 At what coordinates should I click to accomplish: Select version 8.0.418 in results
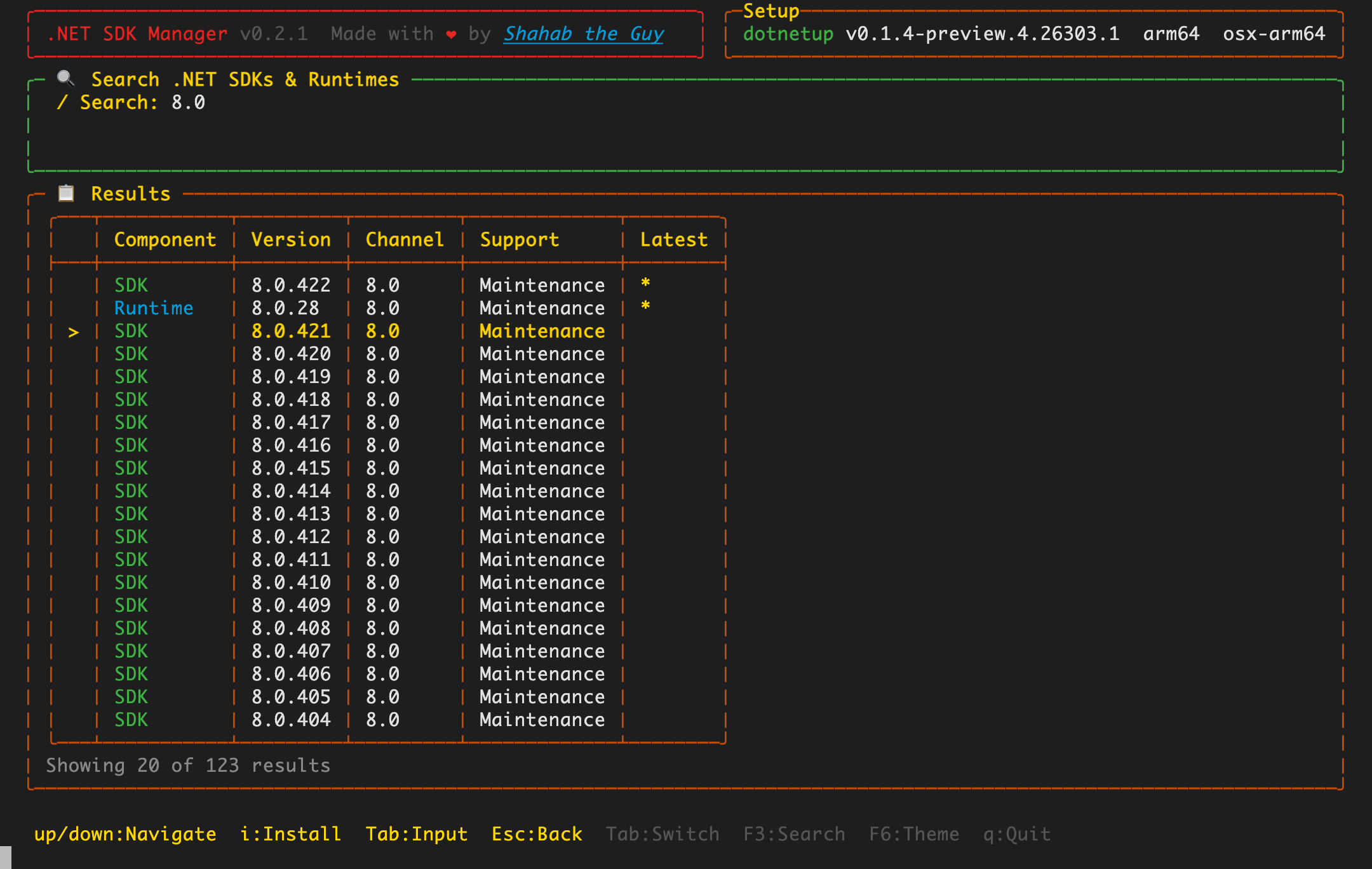[291, 400]
